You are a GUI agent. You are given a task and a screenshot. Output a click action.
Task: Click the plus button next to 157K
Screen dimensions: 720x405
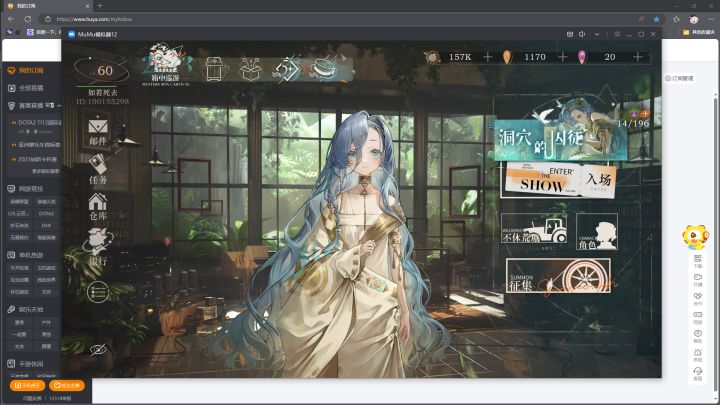point(488,56)
